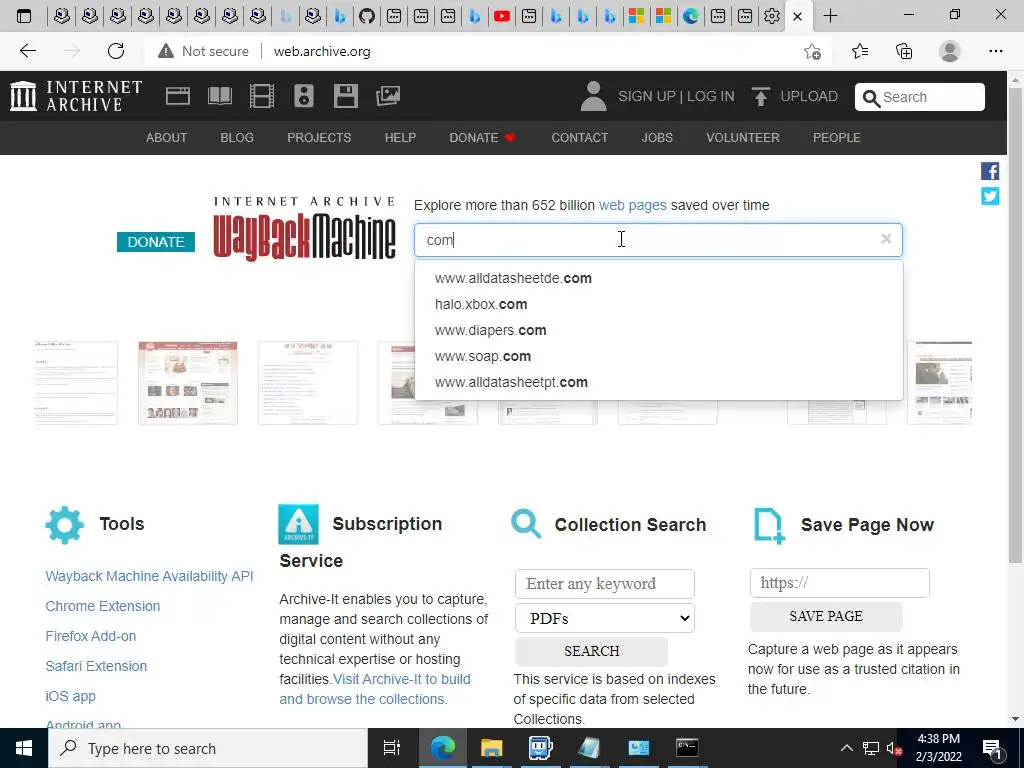The height and width of the screenshot is (768, 1024).
Task: Click the Save Page Now document icon
Action: tap(769, 526)
